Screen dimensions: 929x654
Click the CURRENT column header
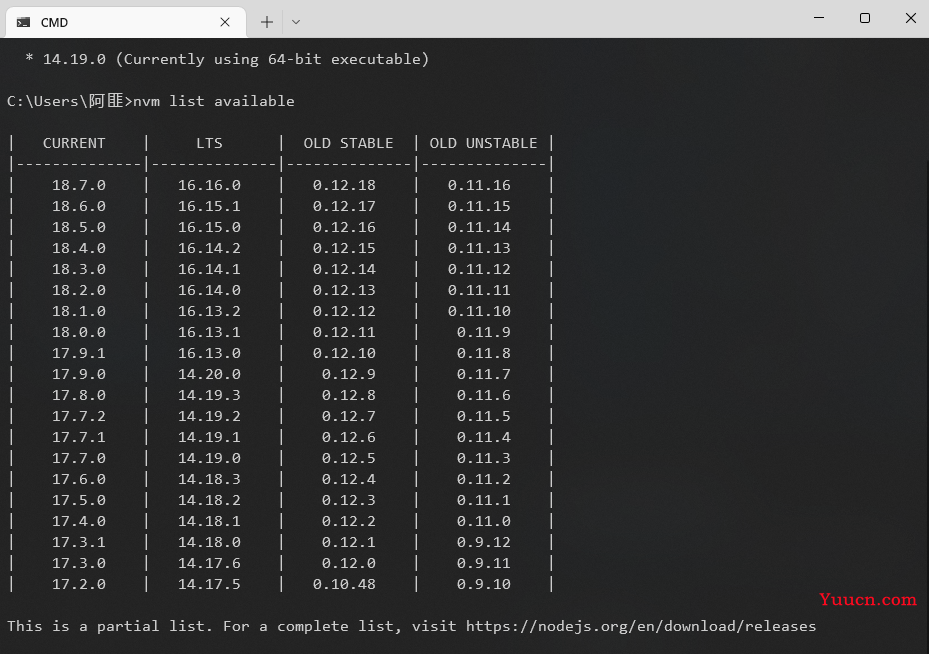point(74,143)
